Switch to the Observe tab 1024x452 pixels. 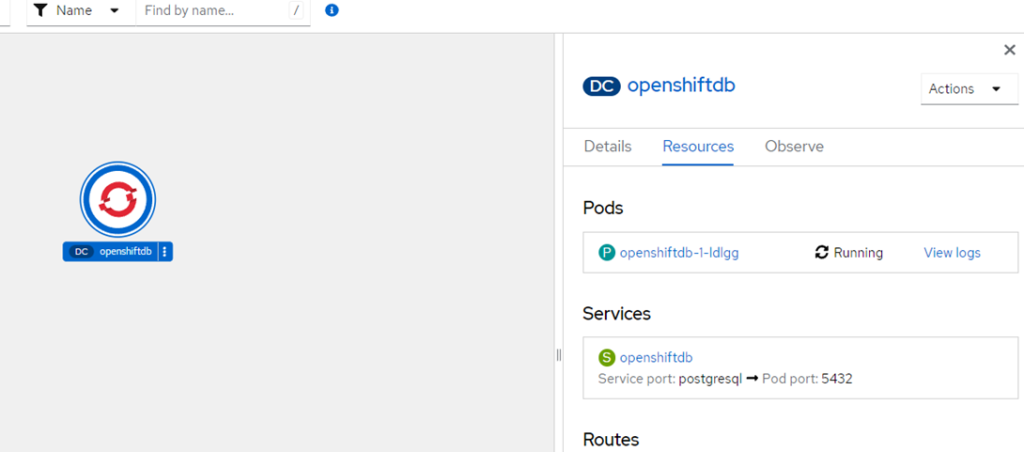[794, 146]
